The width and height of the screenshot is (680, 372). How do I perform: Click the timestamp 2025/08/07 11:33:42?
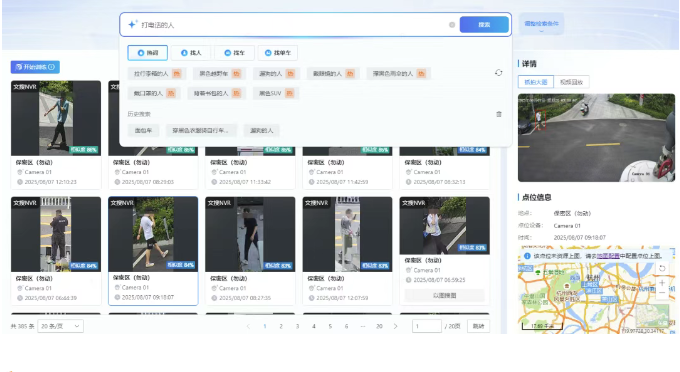[x=245, y=182]
